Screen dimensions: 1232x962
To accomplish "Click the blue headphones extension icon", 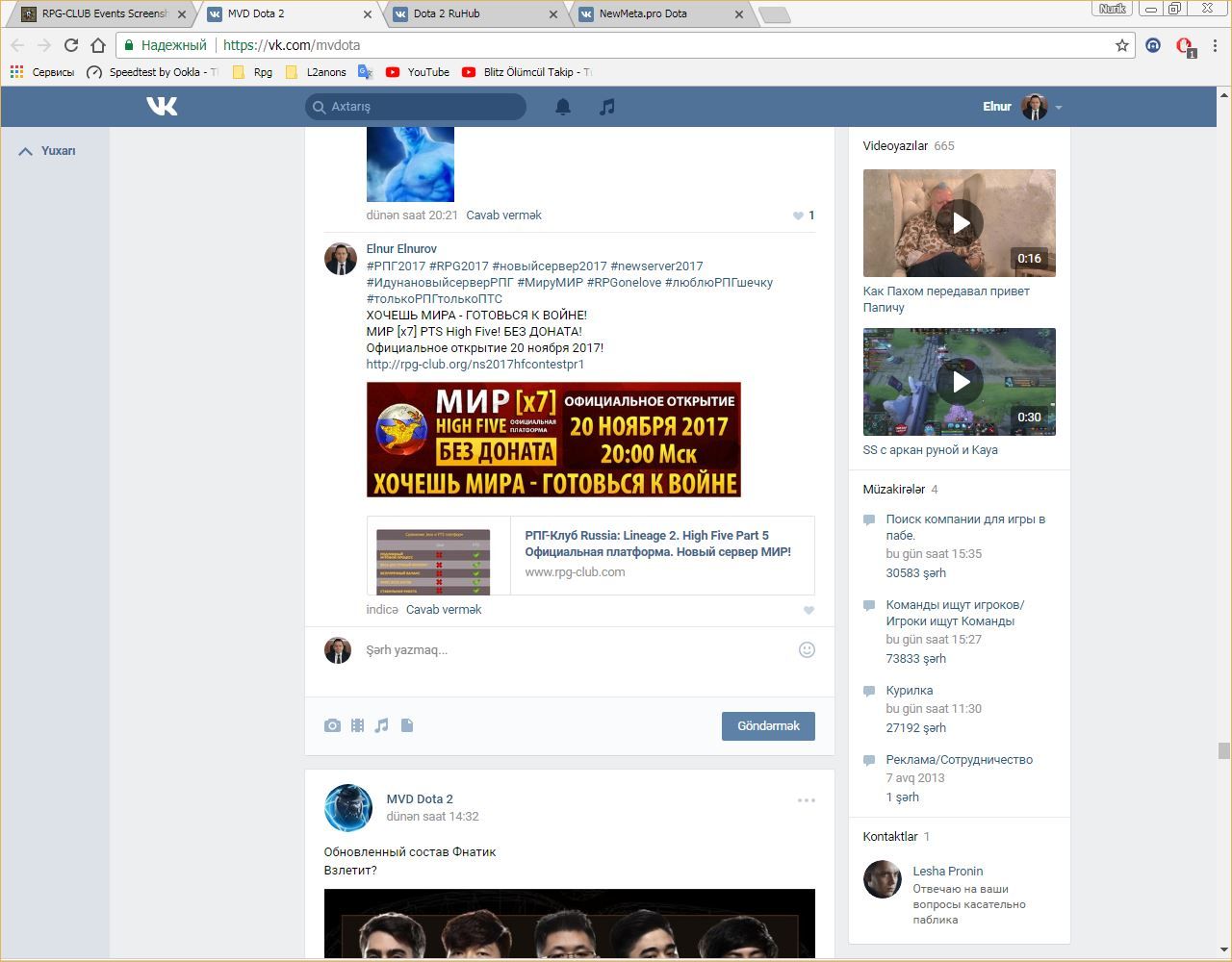I will (x=1153, y=45).
